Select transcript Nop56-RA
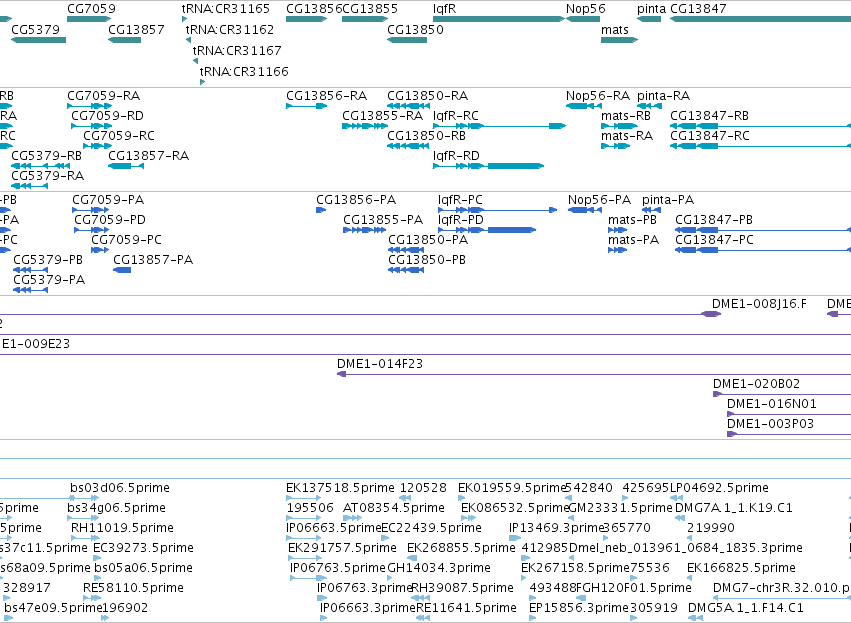The height and width of the screenshot is (623, 851). pyautogui.click(x=585, y=106)
